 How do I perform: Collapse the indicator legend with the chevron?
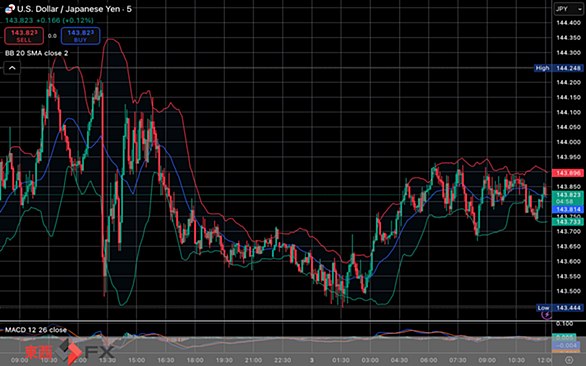point(12,68)
